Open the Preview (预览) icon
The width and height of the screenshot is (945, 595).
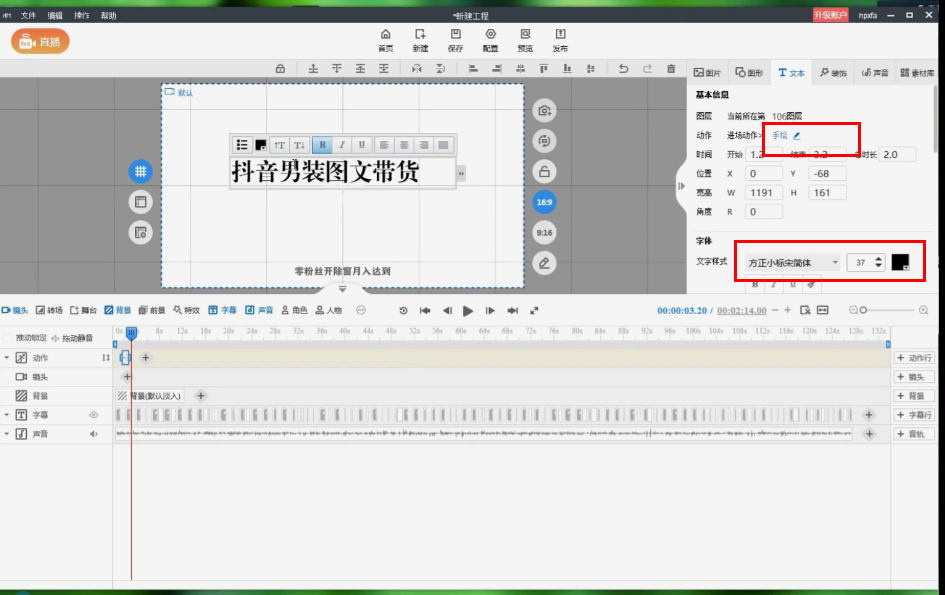click(526, 40)
